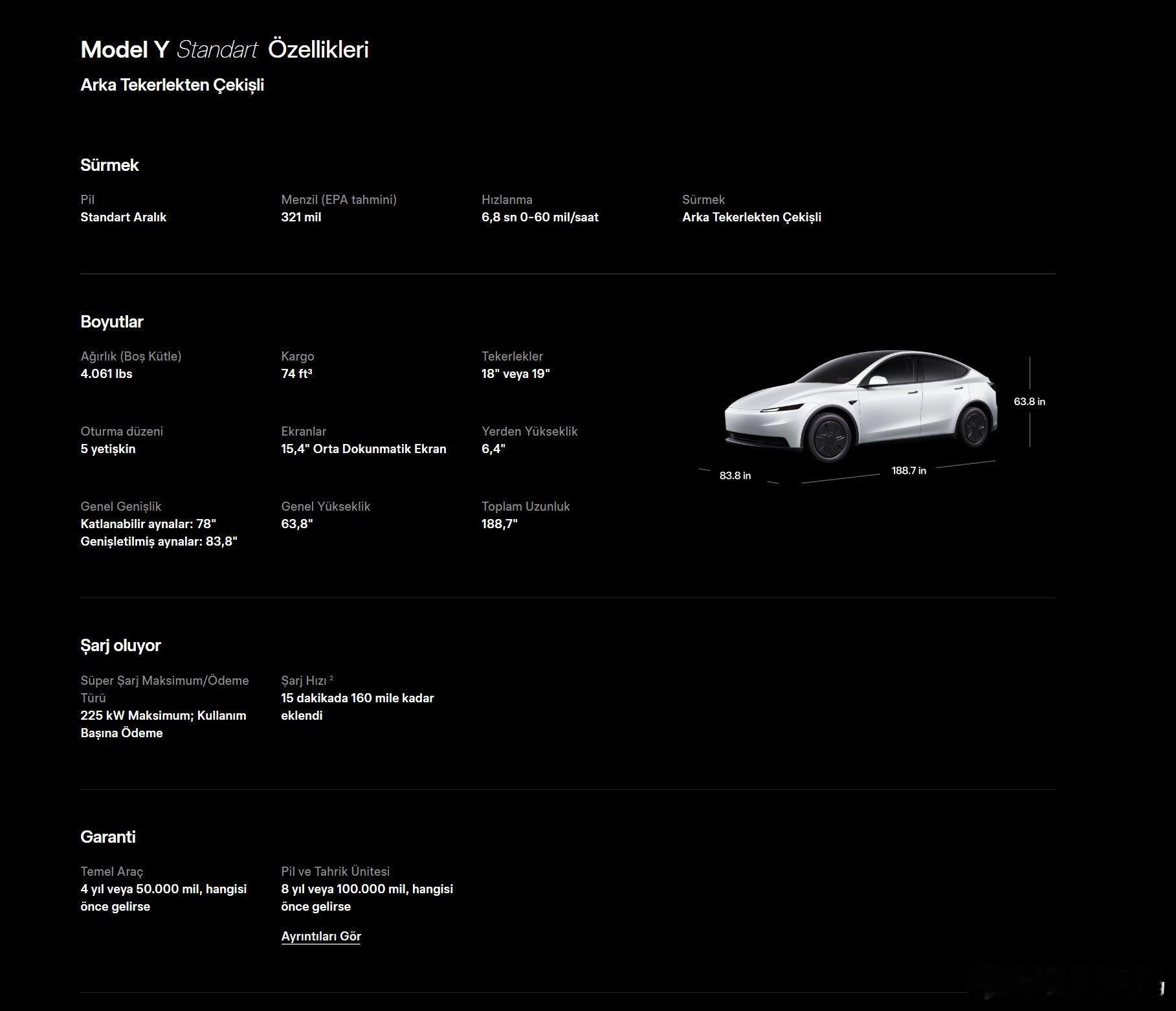Click the 225 kW Maksimum charging value
The height and width of the screenshot is (1011, 1176).
pos(163,724)
